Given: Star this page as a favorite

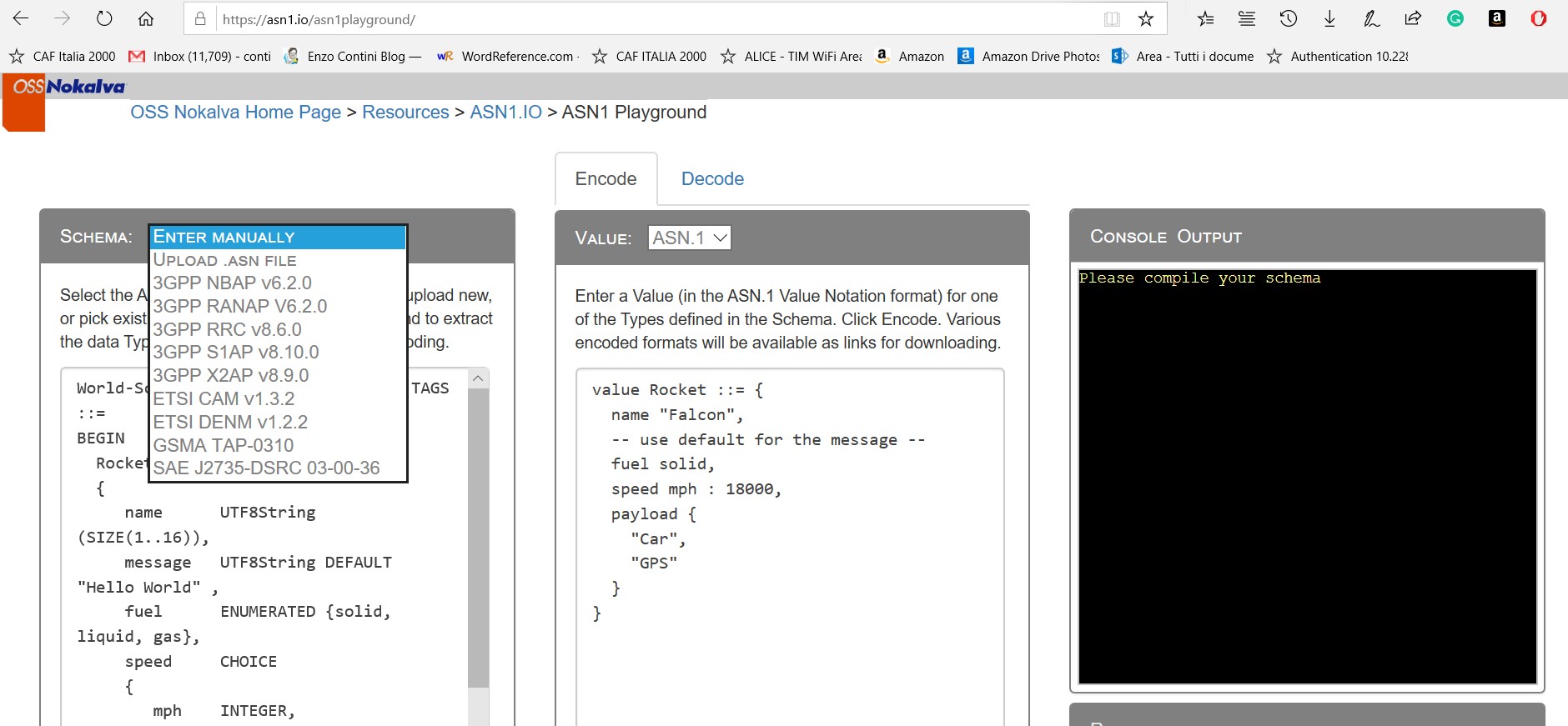Looking at the screenshot, I should (x=1146, y=18).
